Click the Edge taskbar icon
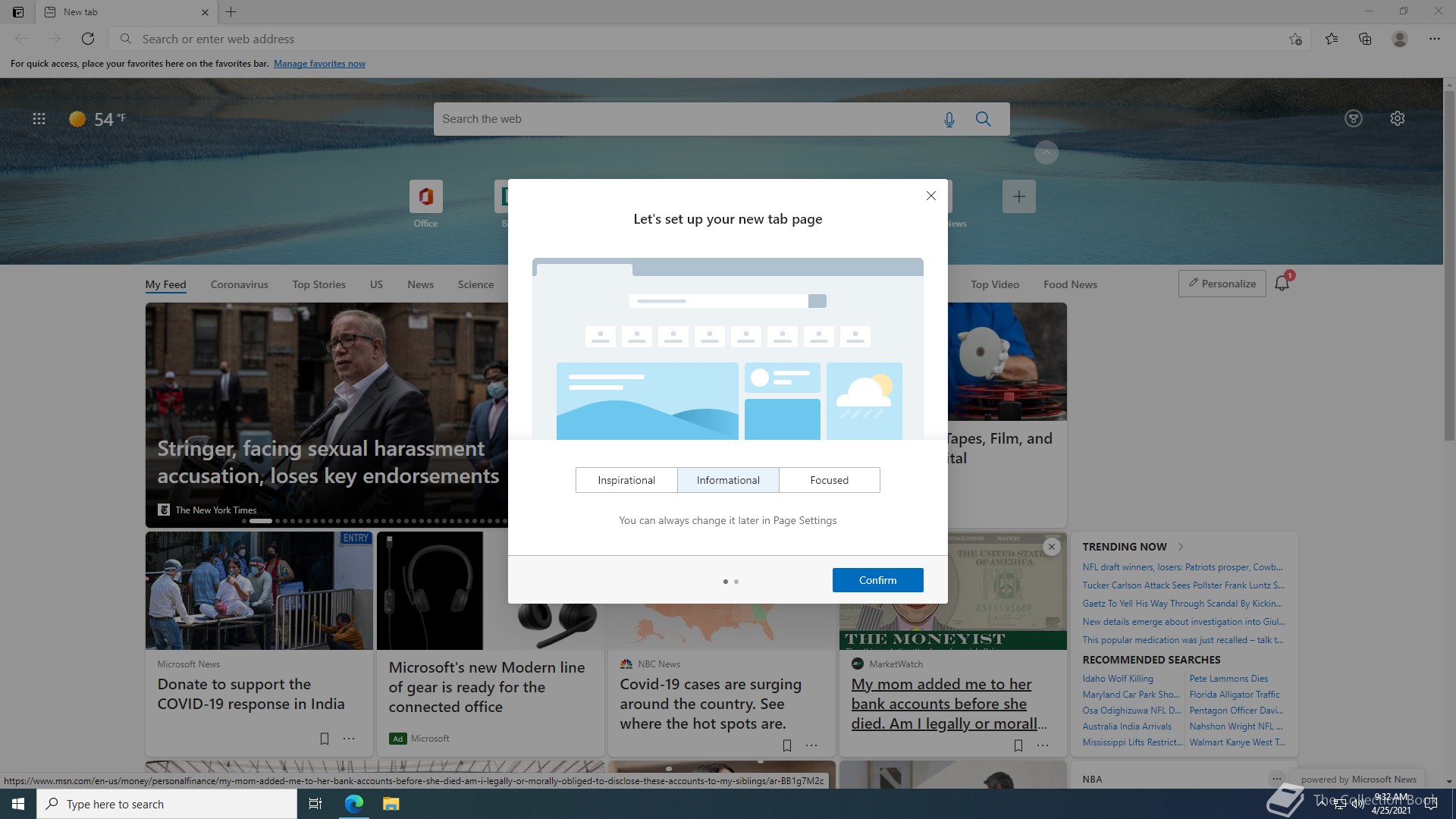The image size is (1456, 819). 353,804
